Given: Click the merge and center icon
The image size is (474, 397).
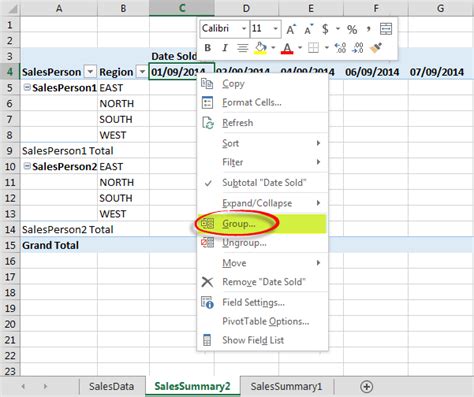Looking at the screenshot, I should 386,29.
